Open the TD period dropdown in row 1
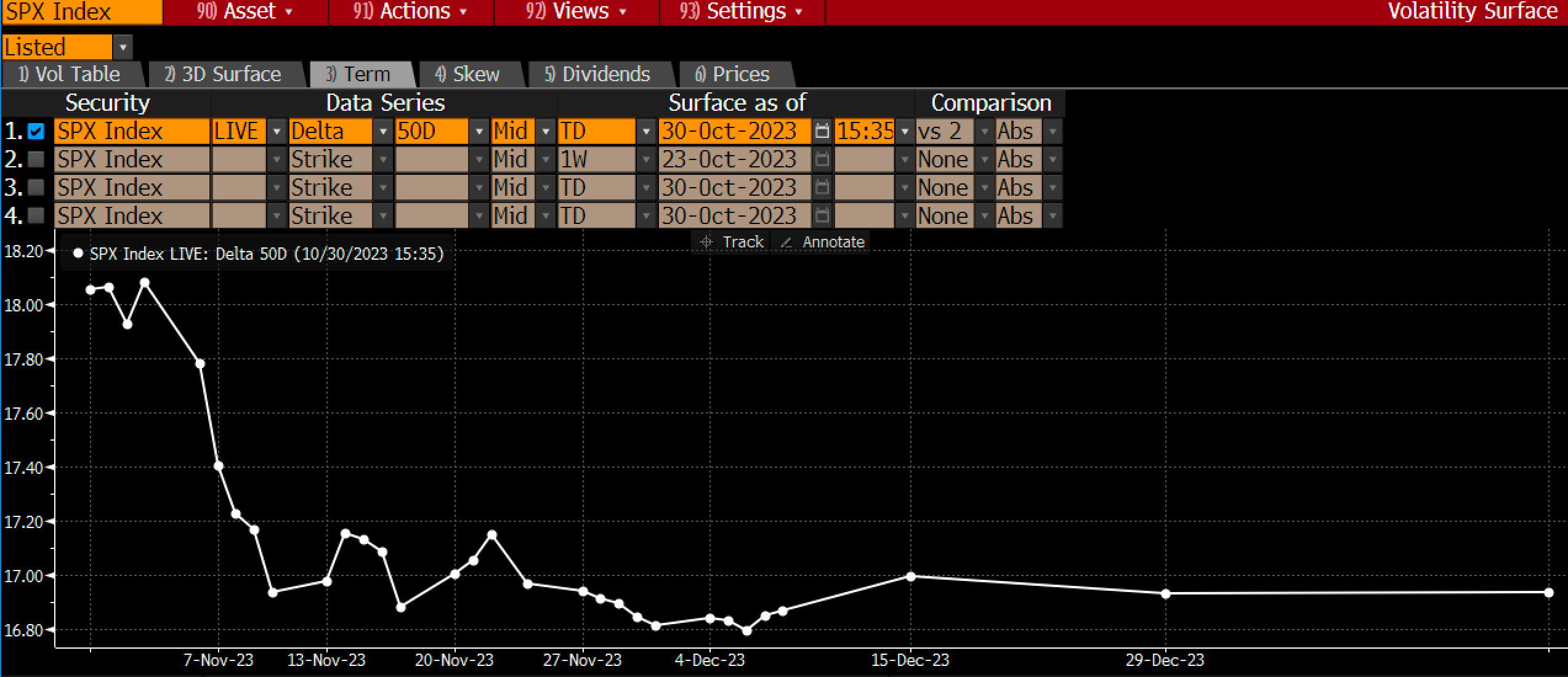This screenshot has width=1568, height=677. coord(646,131)
